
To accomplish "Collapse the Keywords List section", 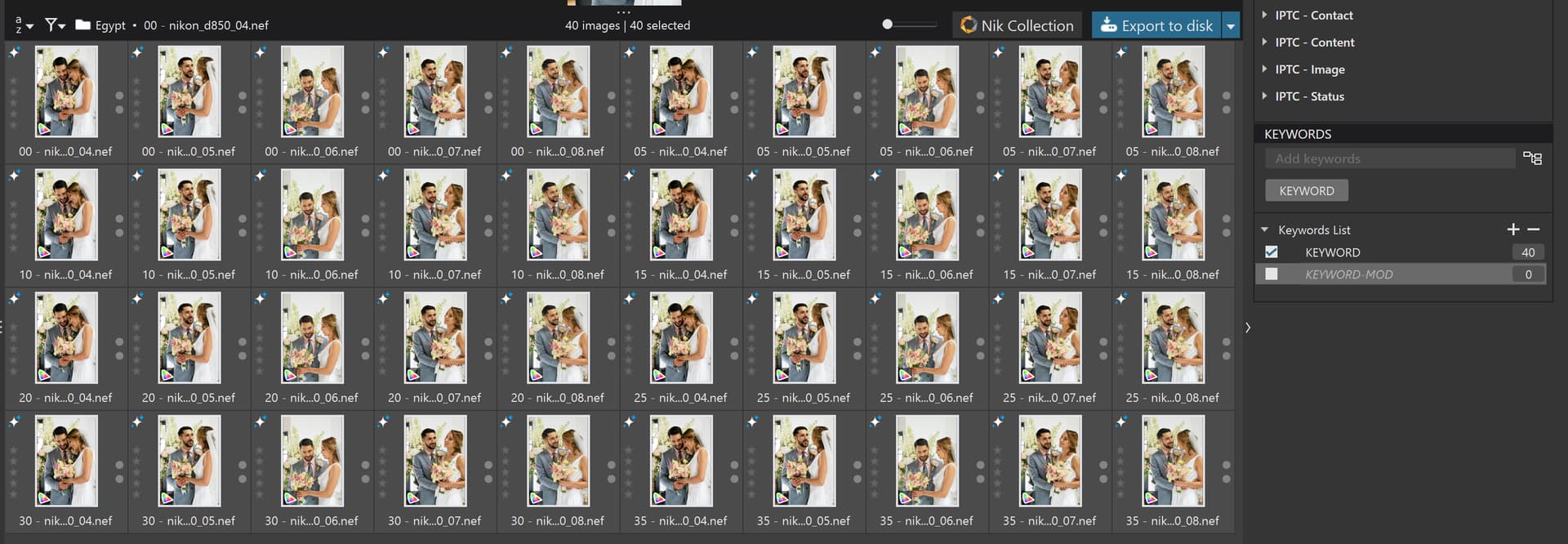I will click(1265, 230).
